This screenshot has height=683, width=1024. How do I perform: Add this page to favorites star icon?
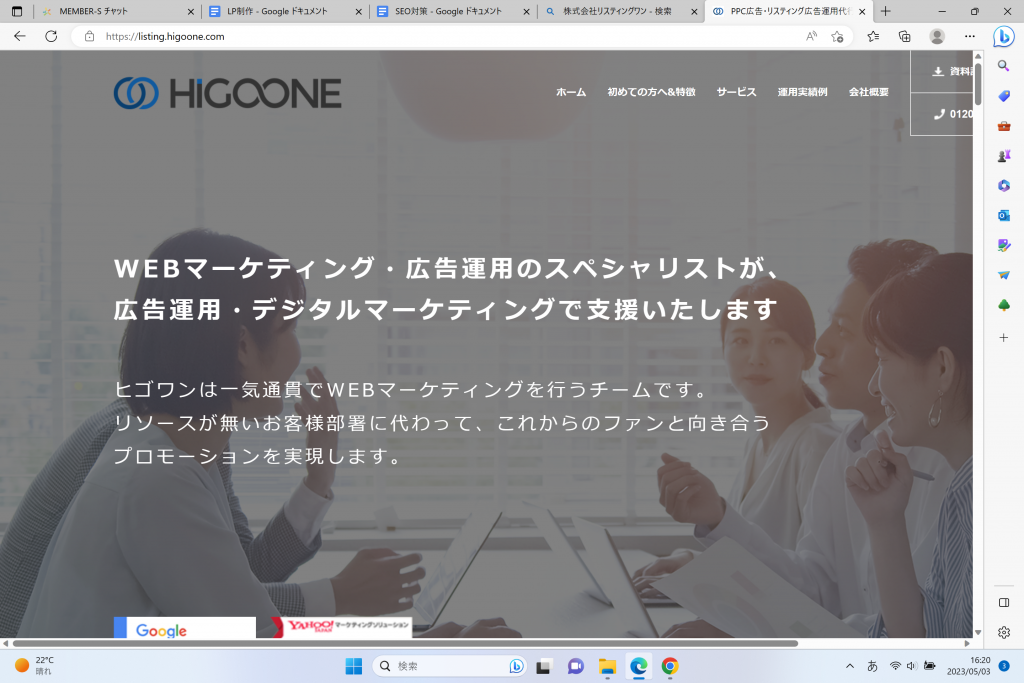[838, 36]
